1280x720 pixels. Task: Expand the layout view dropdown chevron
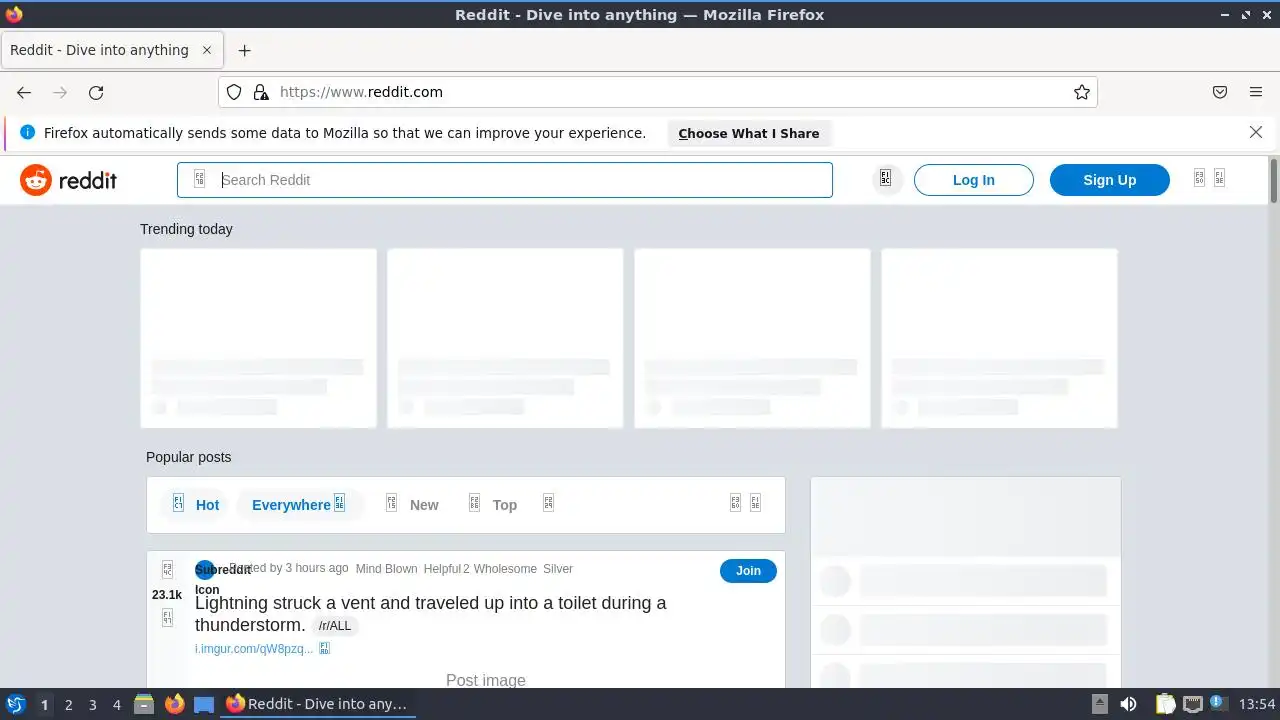[755, 503]
